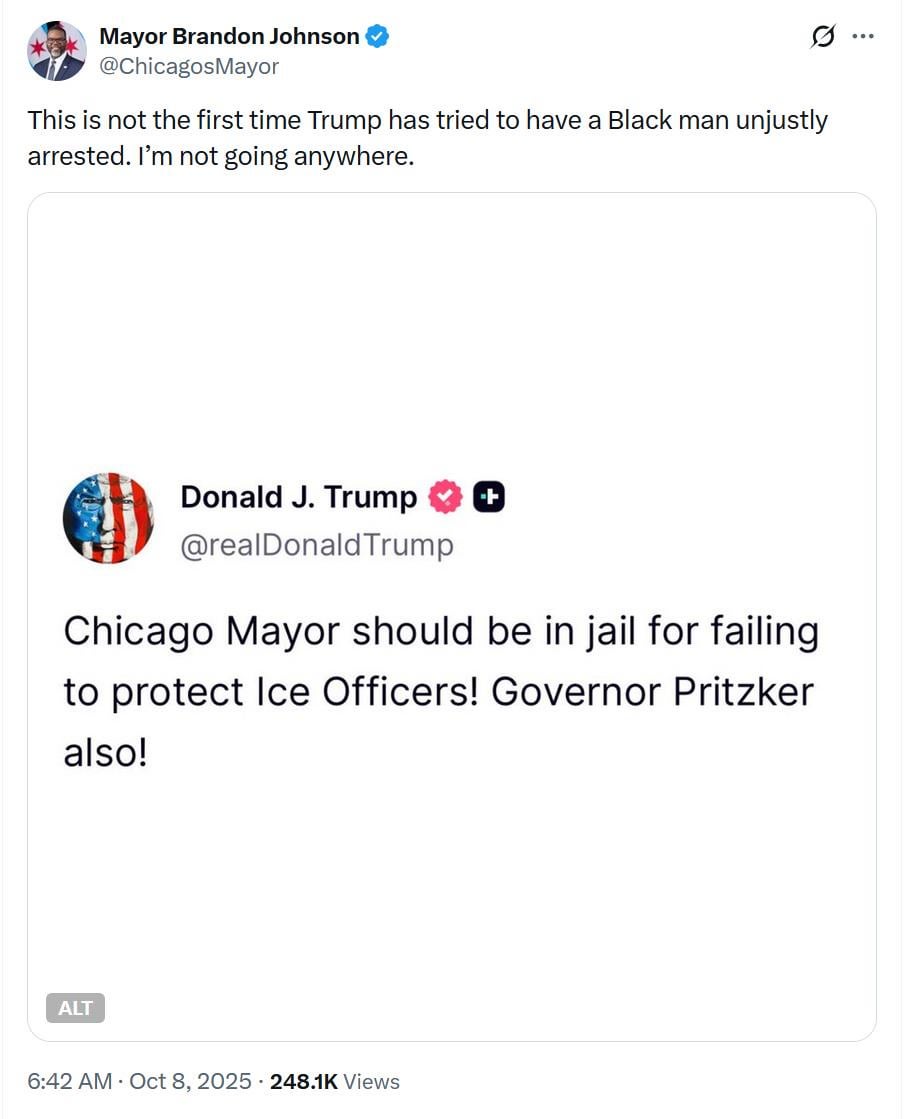Open the Mayor Brandon Johnson display name link

coord(229,37)
